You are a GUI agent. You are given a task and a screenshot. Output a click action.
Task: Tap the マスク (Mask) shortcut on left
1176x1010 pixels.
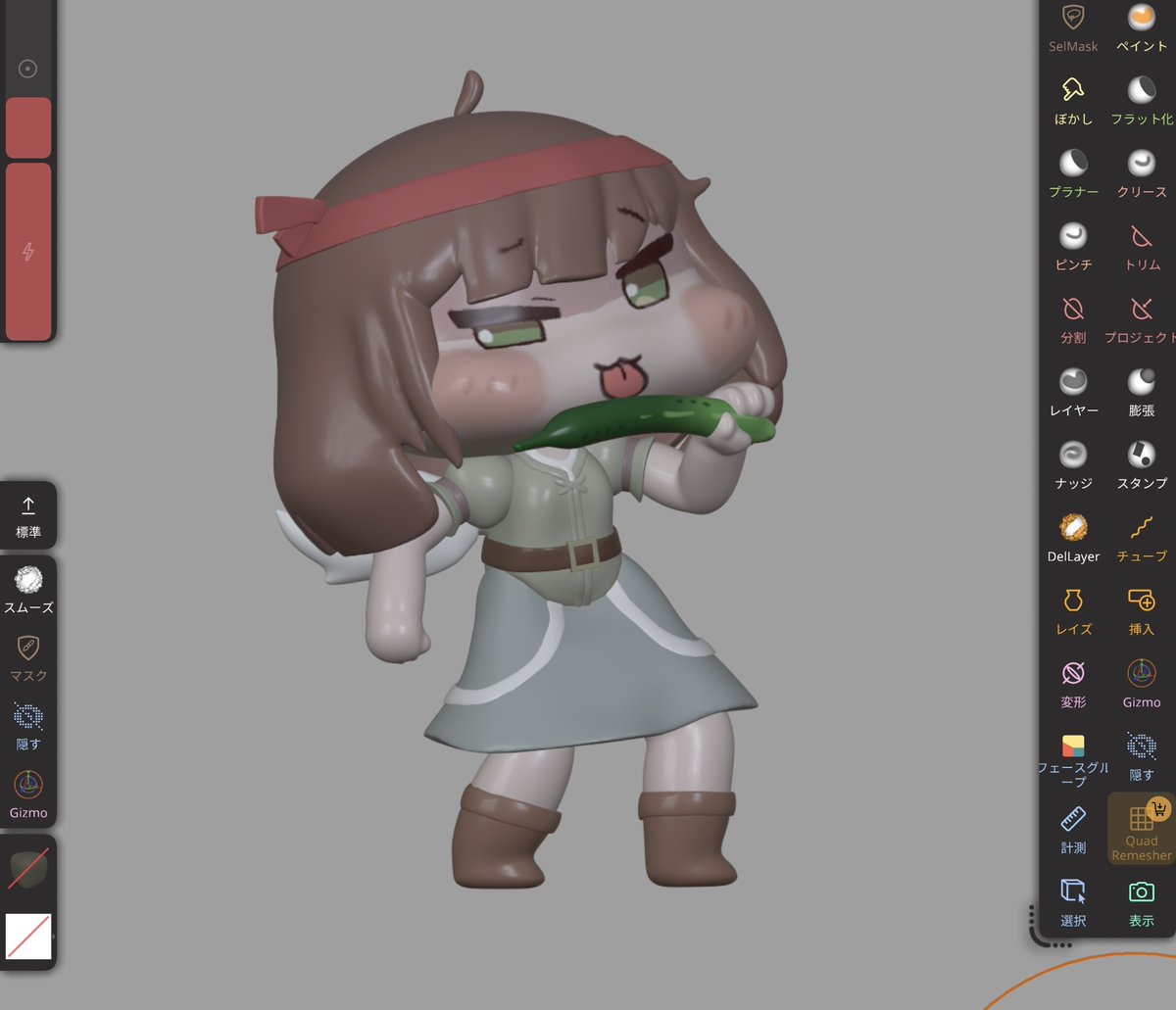(28, 657)
